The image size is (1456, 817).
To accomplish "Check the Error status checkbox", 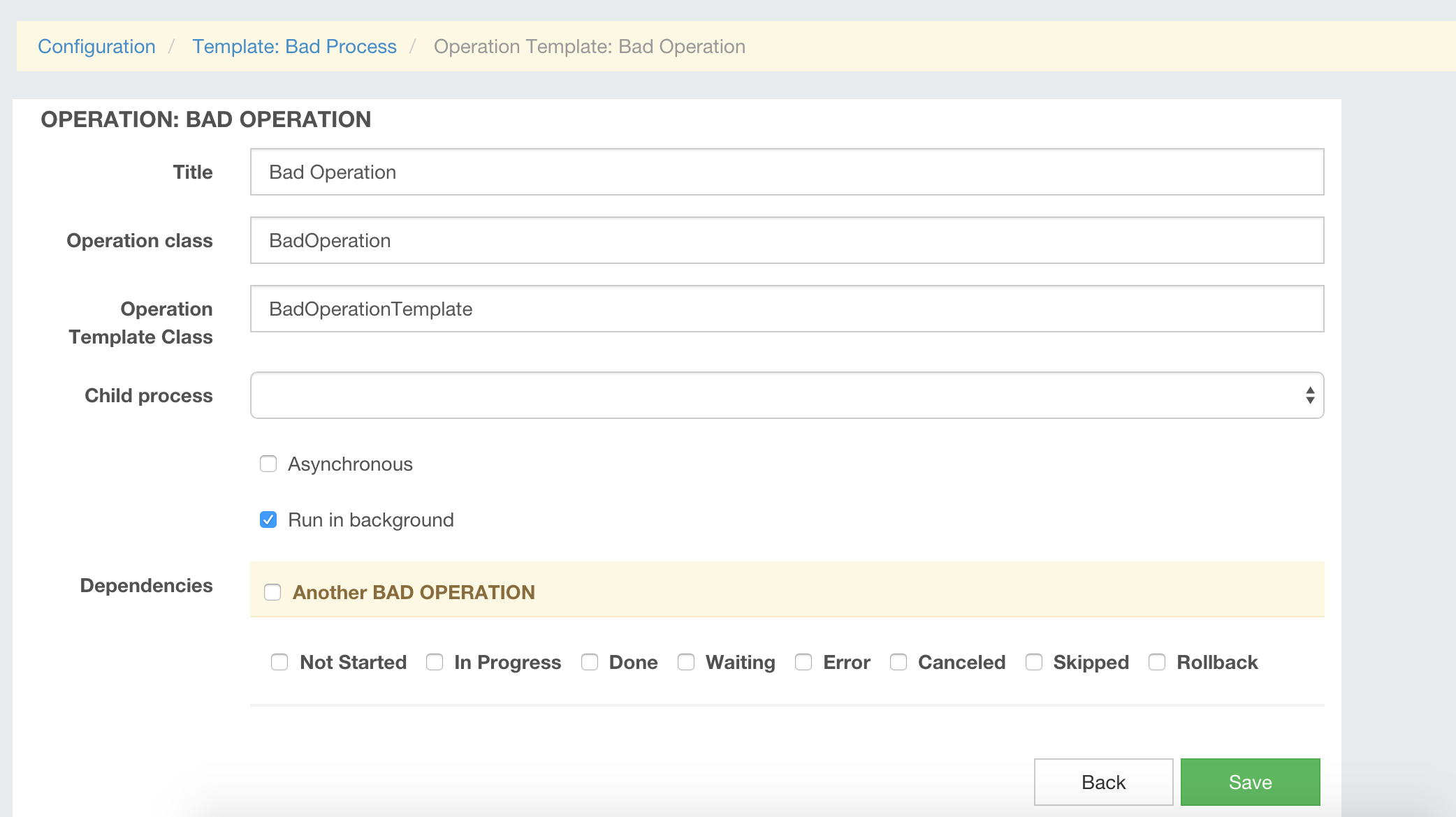I will point(803,662).
